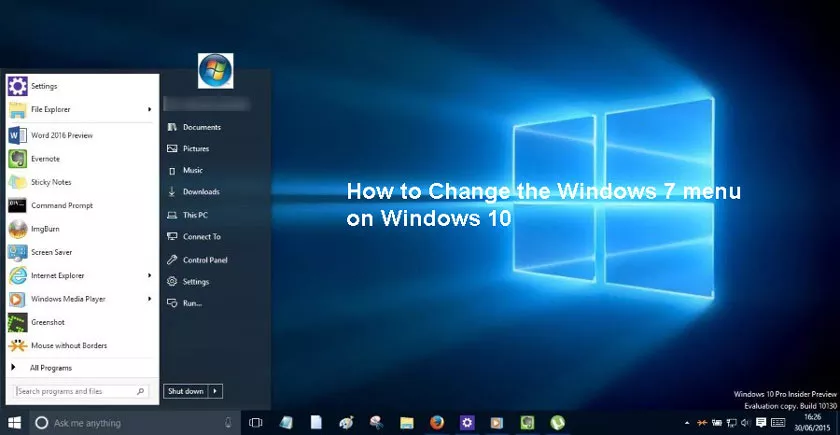Image resolution: width=840 pixels, height=435 pixels.
Task: Launch Sticky Notes
Action: [82, 182]
